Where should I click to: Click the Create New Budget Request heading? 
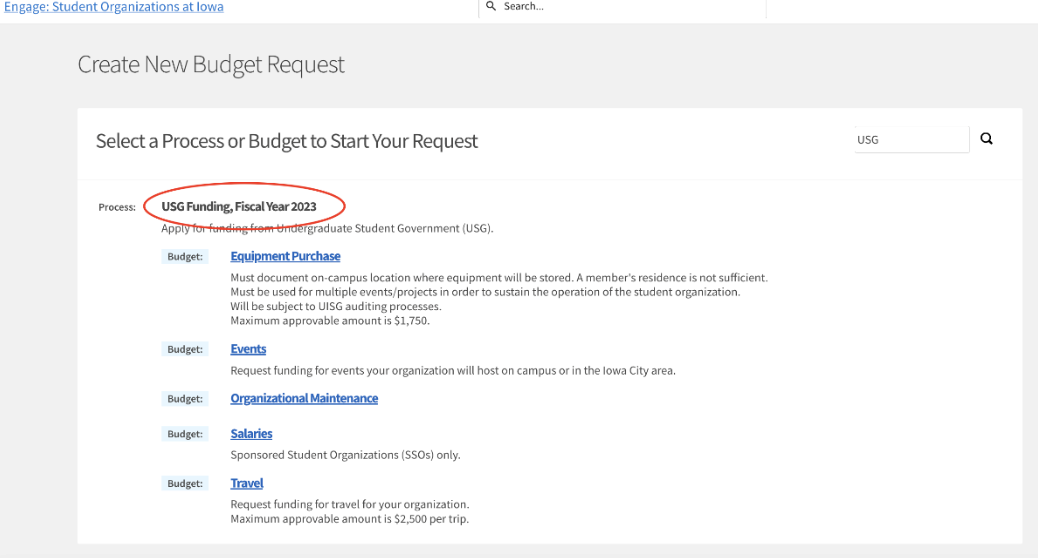click(211, 64)
